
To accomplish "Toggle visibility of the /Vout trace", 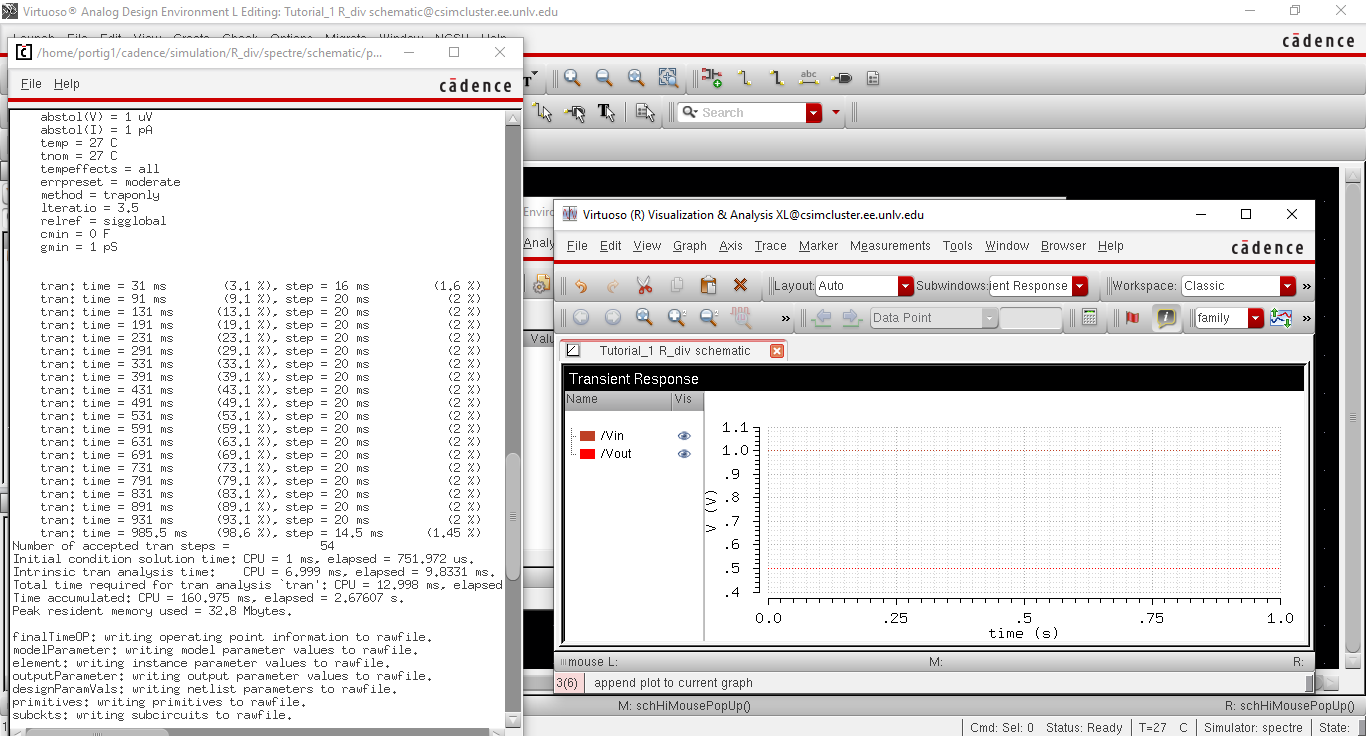I will tap(684, 454).
